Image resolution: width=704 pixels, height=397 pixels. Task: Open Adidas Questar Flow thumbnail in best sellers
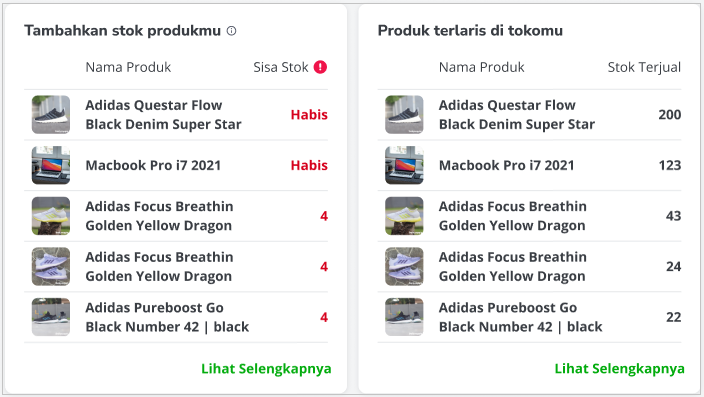404,115
